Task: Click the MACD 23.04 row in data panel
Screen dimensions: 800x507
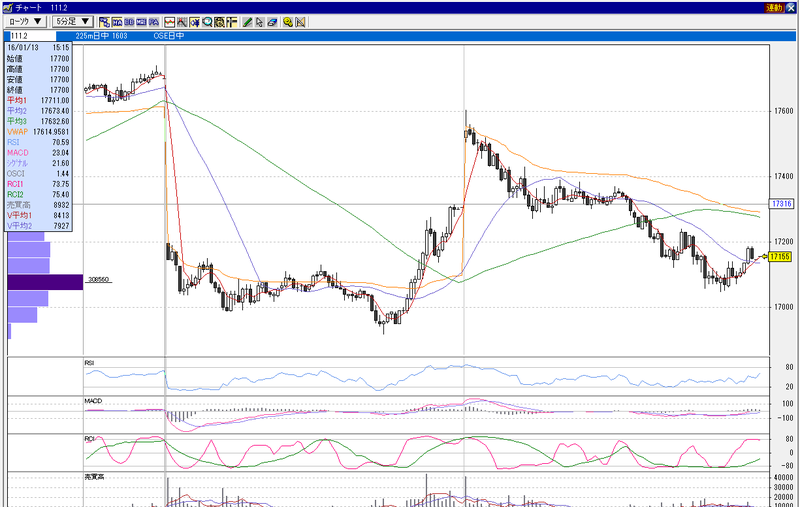Action: pos(38,153)
